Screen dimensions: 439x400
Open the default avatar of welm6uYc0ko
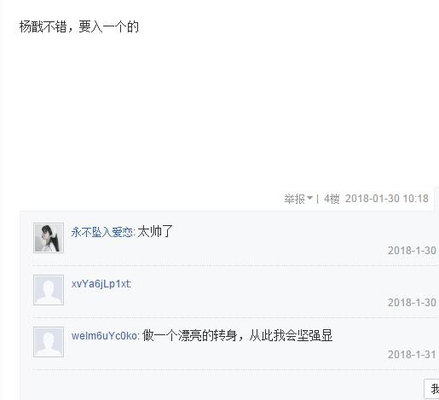48,342
